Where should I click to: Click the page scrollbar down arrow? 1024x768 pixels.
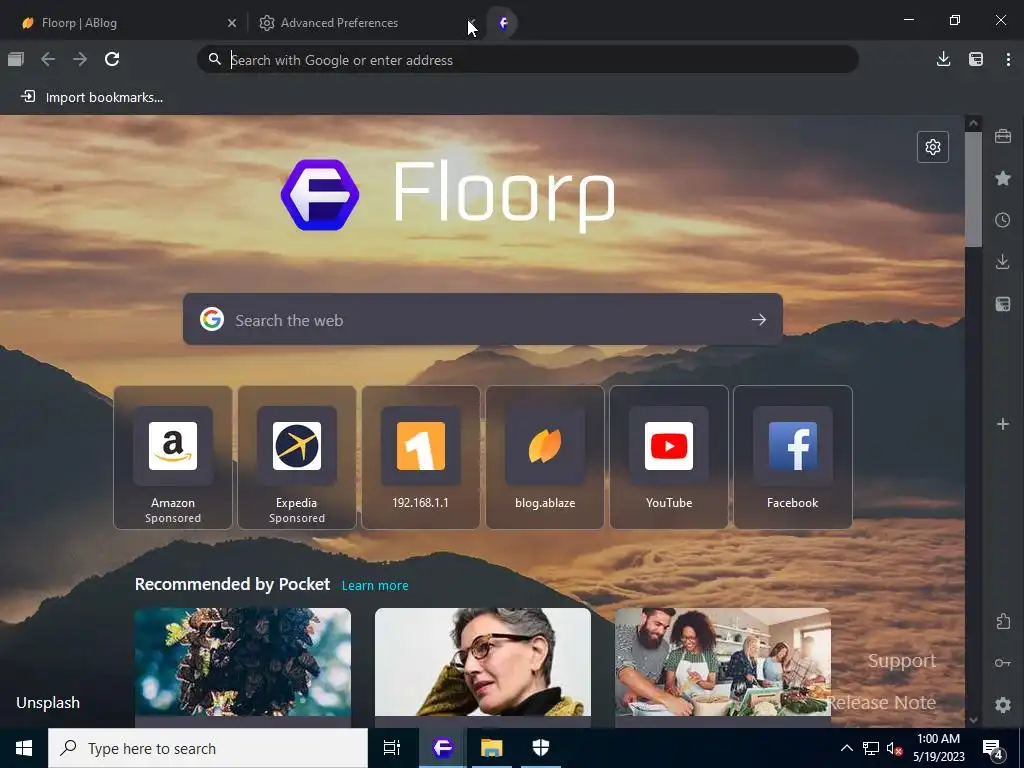point(973,720)
